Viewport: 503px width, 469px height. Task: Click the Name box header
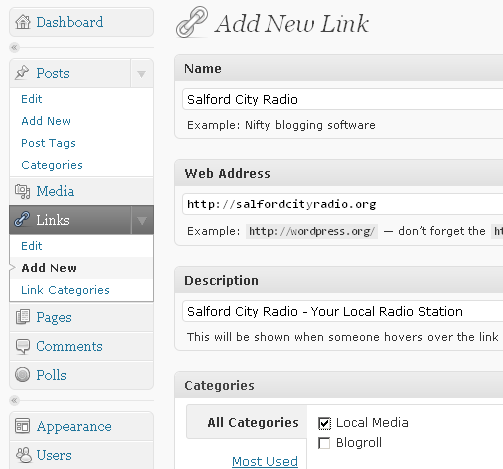tap(339, 68)
